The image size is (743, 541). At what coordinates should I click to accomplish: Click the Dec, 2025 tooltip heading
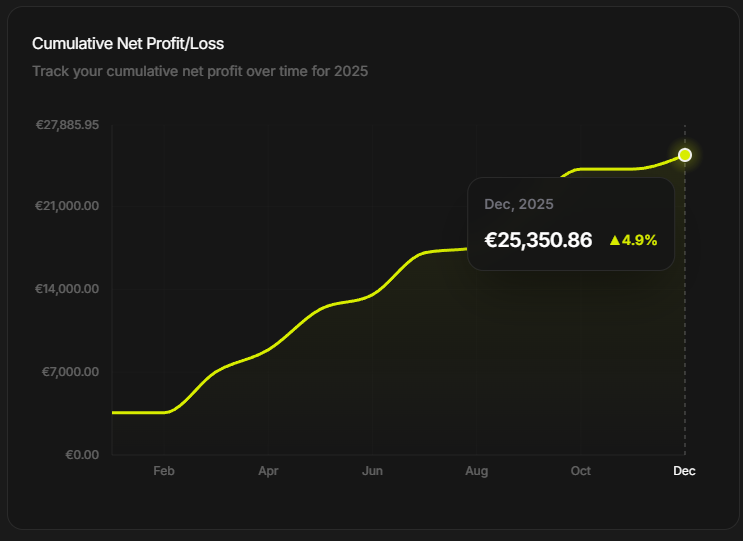(x=519, y=204)
